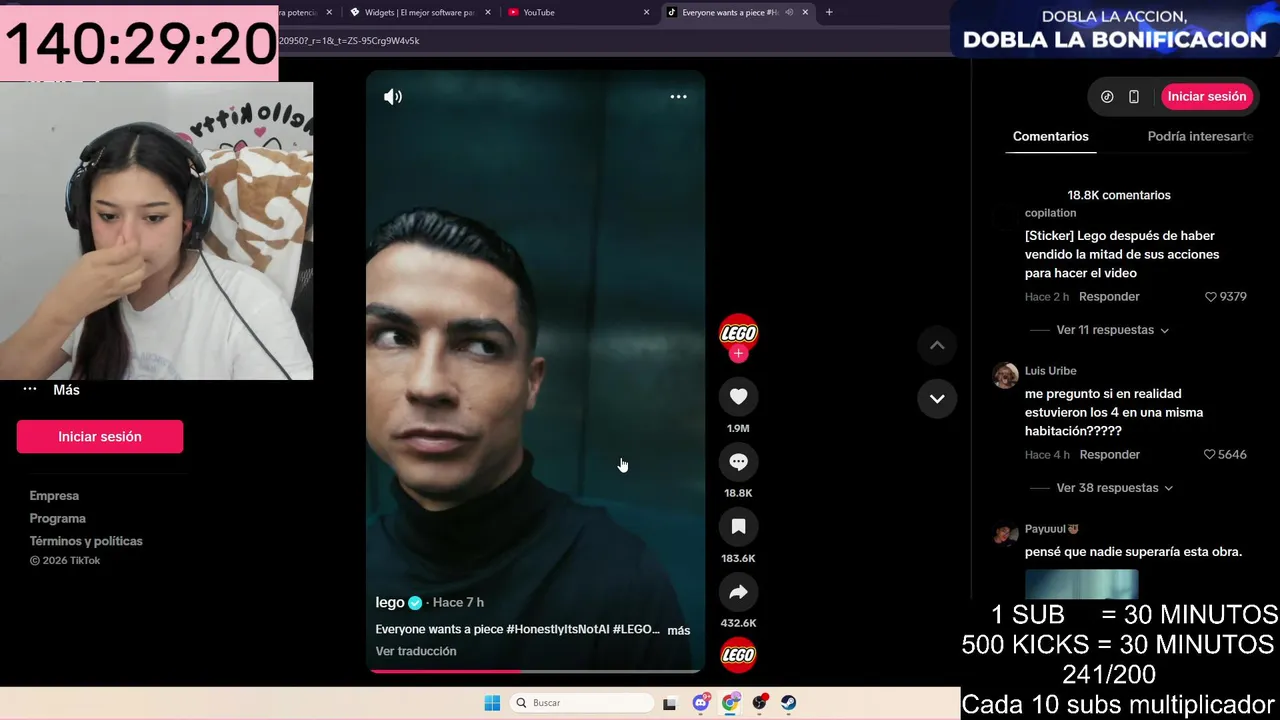
Task: Open the lego username on the video
Action: pos(390,602)
